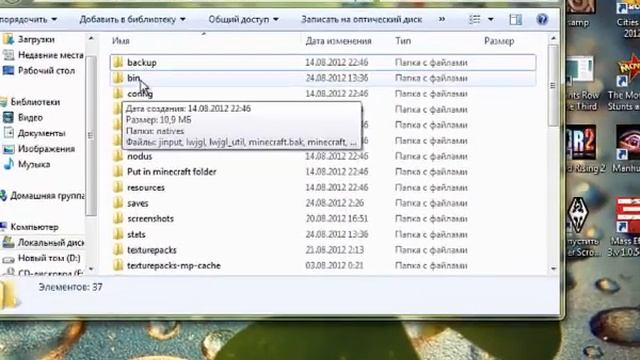Open the Изображения library

46,149
